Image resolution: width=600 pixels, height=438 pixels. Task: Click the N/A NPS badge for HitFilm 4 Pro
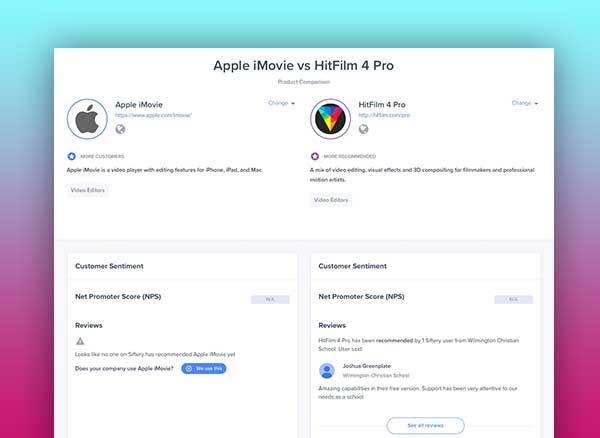pyautogui.click(x=514, y=300)
